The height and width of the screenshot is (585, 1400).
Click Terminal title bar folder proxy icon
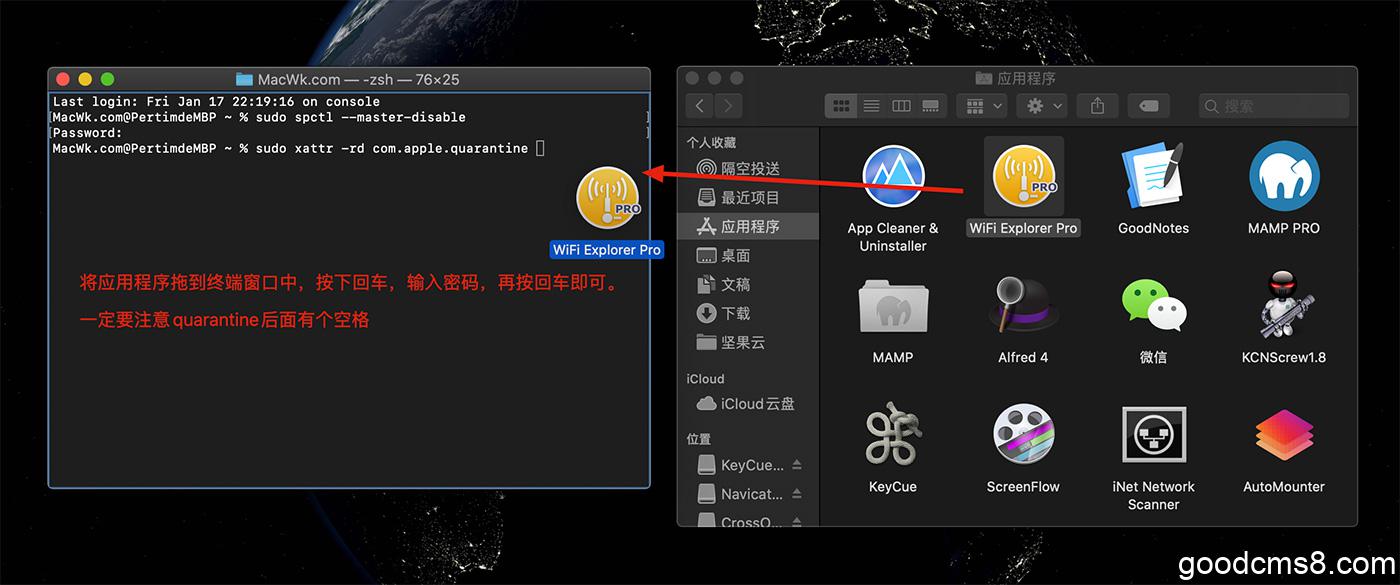tap(244, 79)
